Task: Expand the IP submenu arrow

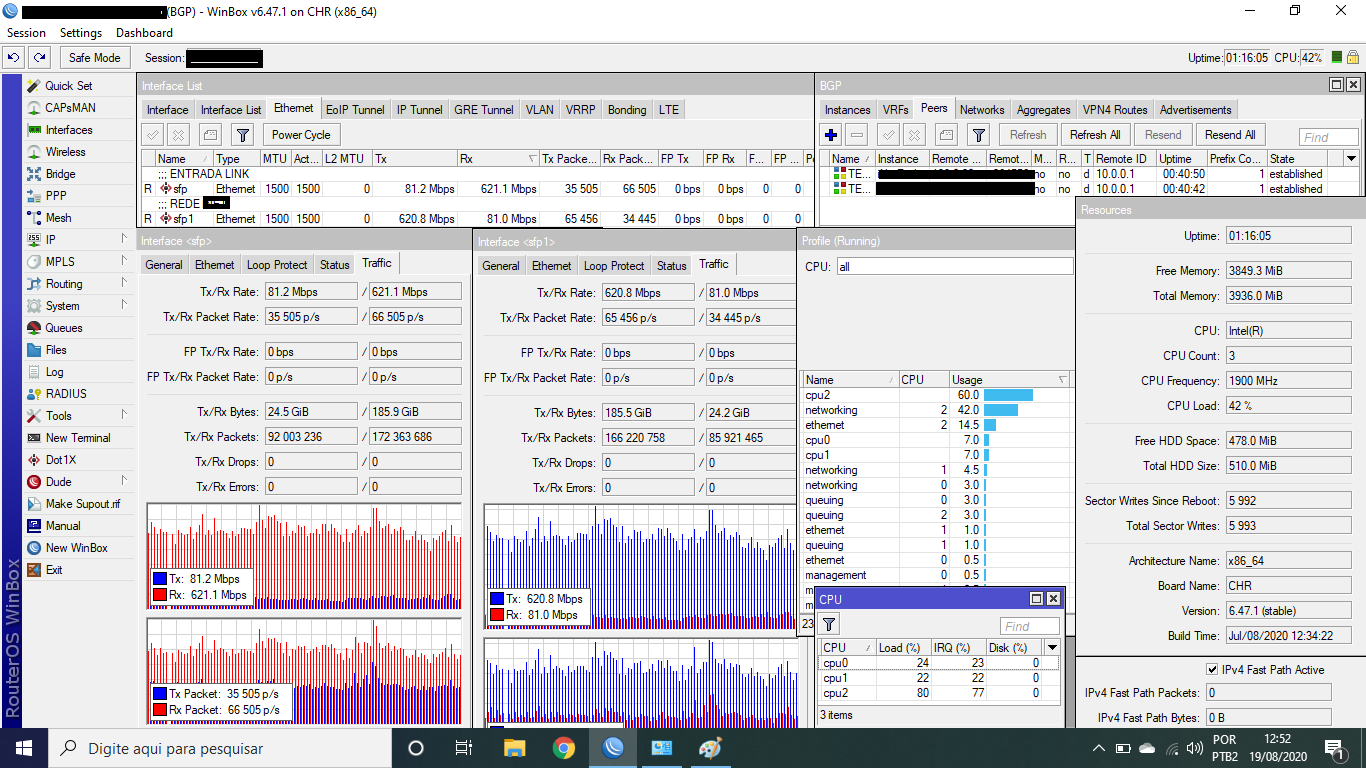Action: [x=124, y=239]
